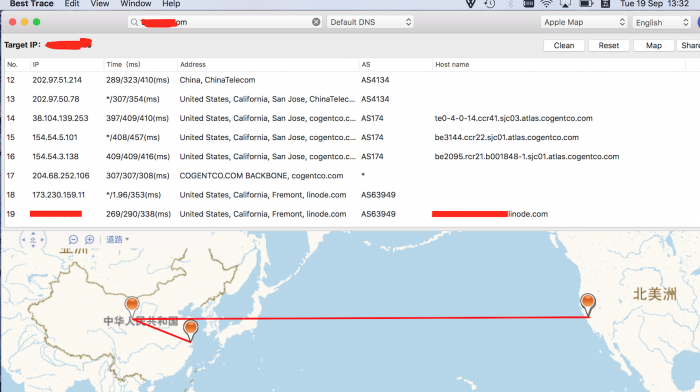Click the menu bar clock Tue 19 Sep
Image resolution: width=700 pixels, height=392 pixels.
pos(654,4)
